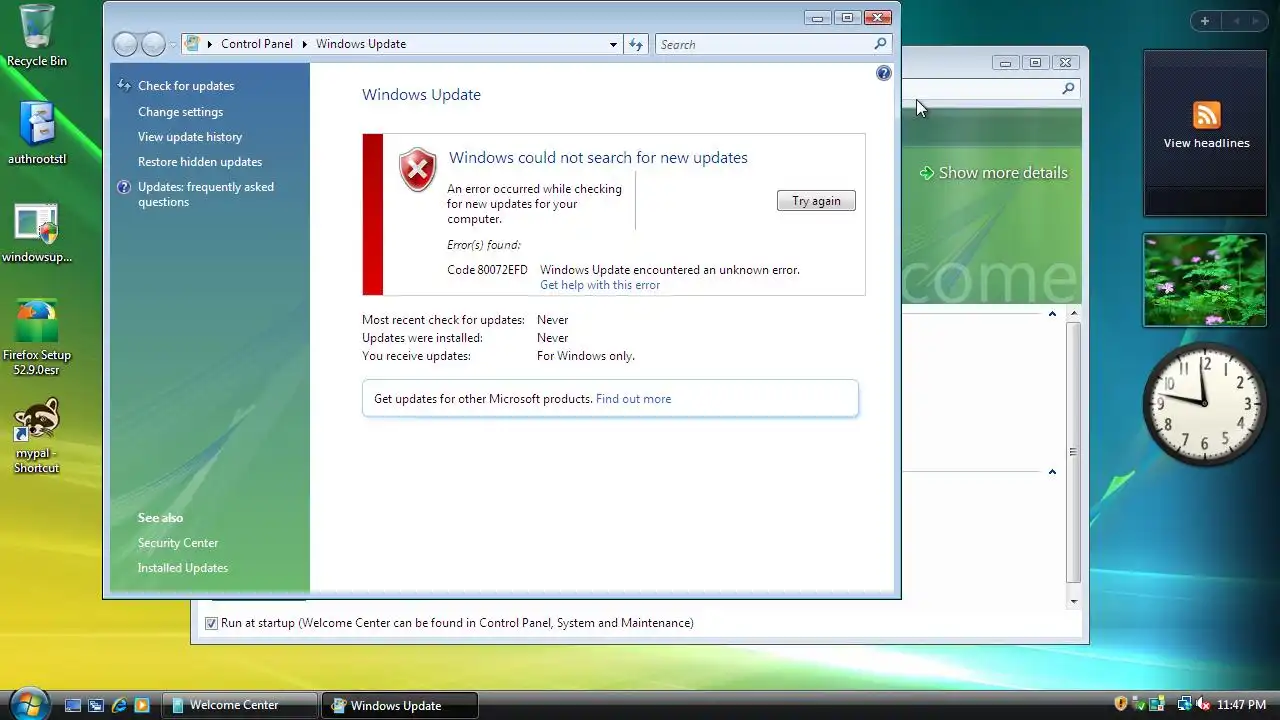
Task: Click Show more details in Welcome Center
Action: (993, 173)
